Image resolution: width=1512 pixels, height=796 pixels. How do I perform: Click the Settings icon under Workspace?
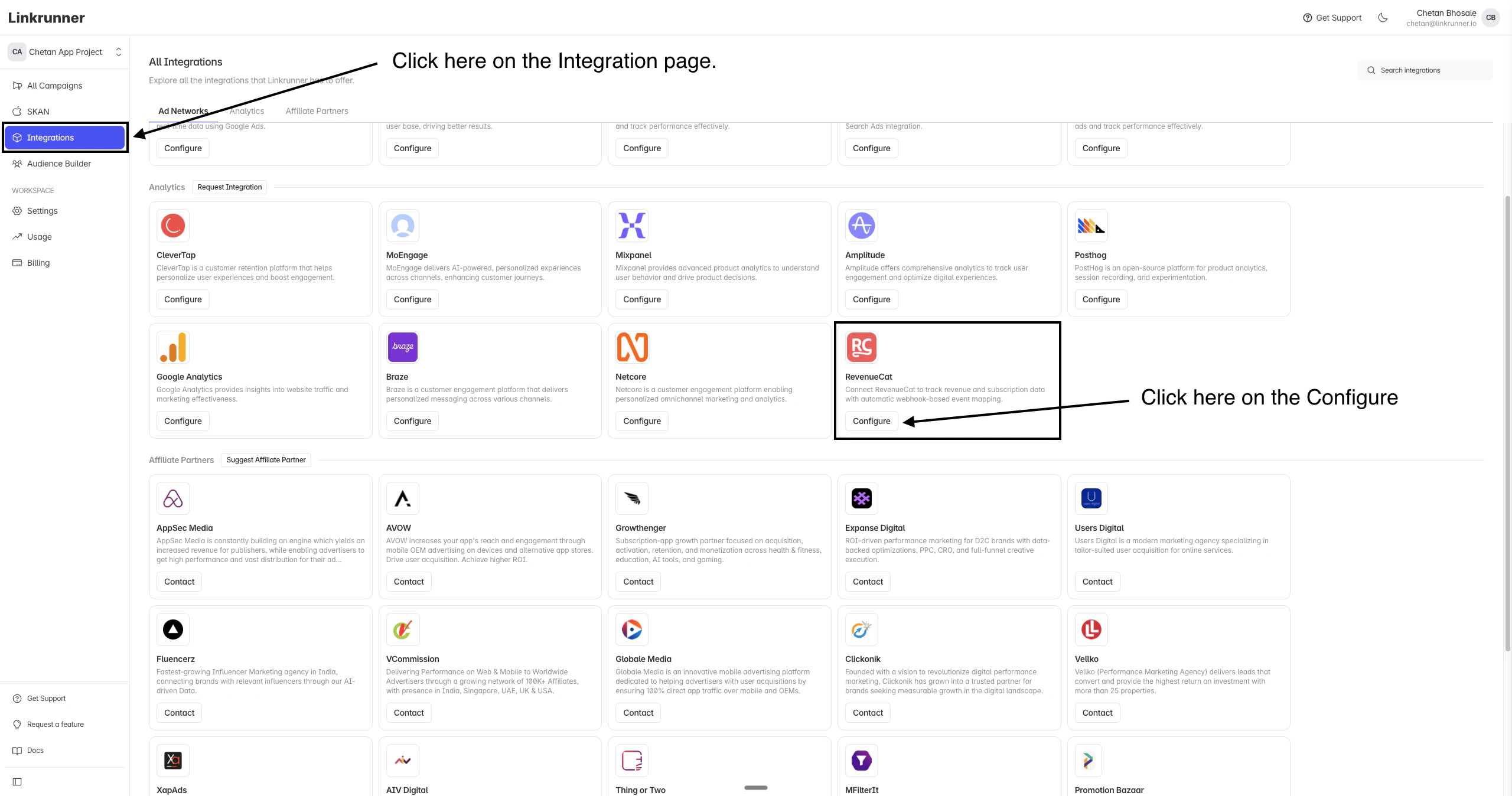coord(17,210)
